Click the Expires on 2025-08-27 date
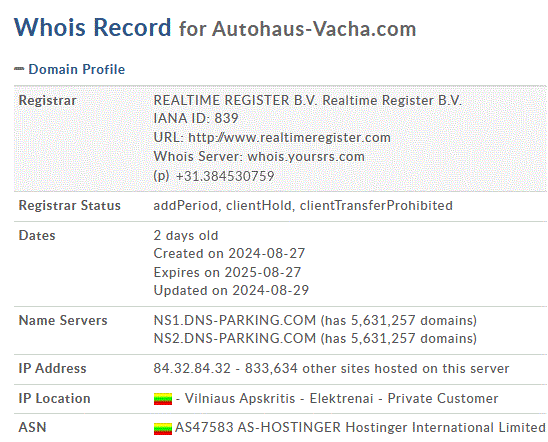 pyautogui.click(x=227, y=272)
